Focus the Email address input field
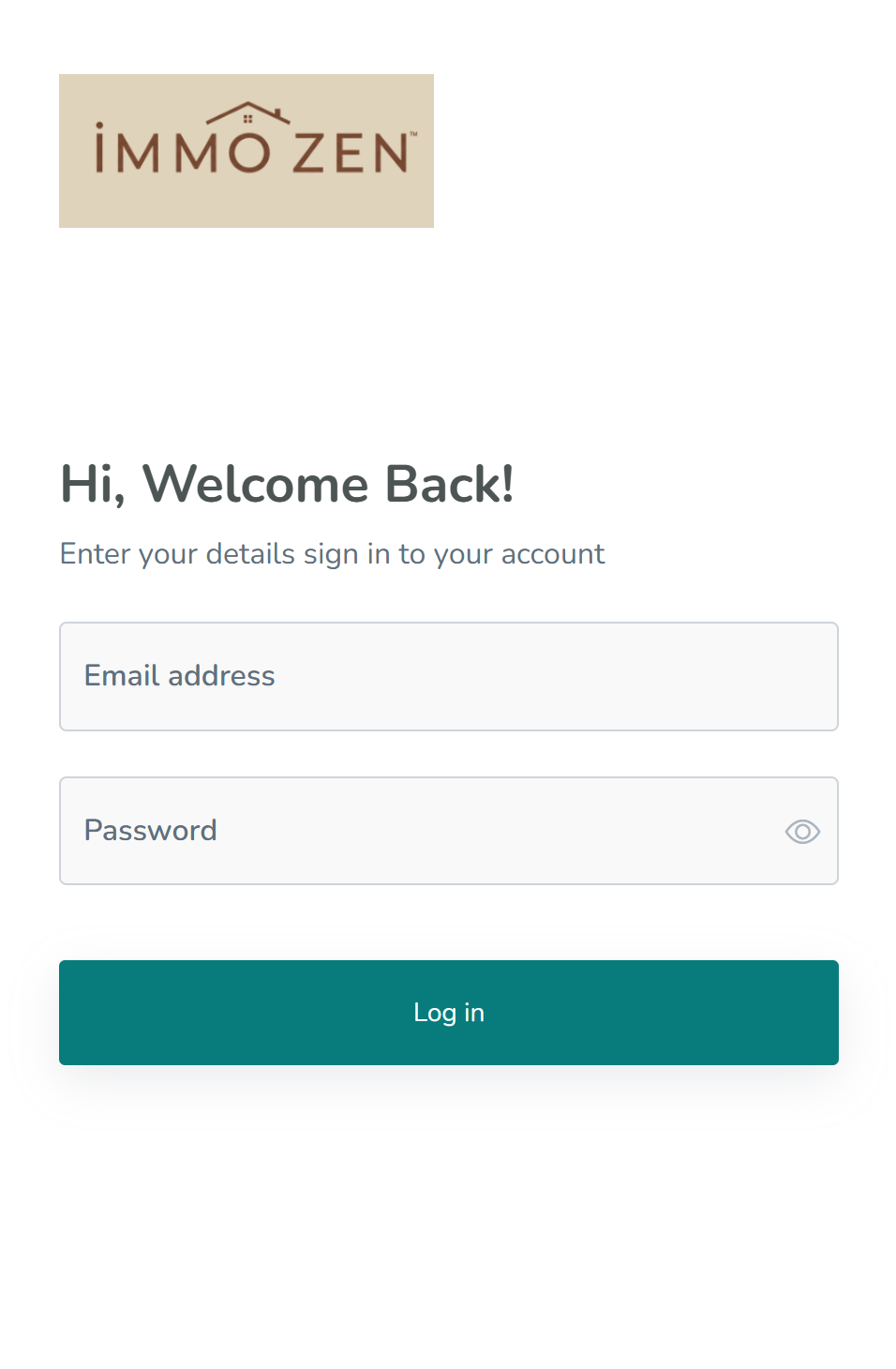 [448, 676]
